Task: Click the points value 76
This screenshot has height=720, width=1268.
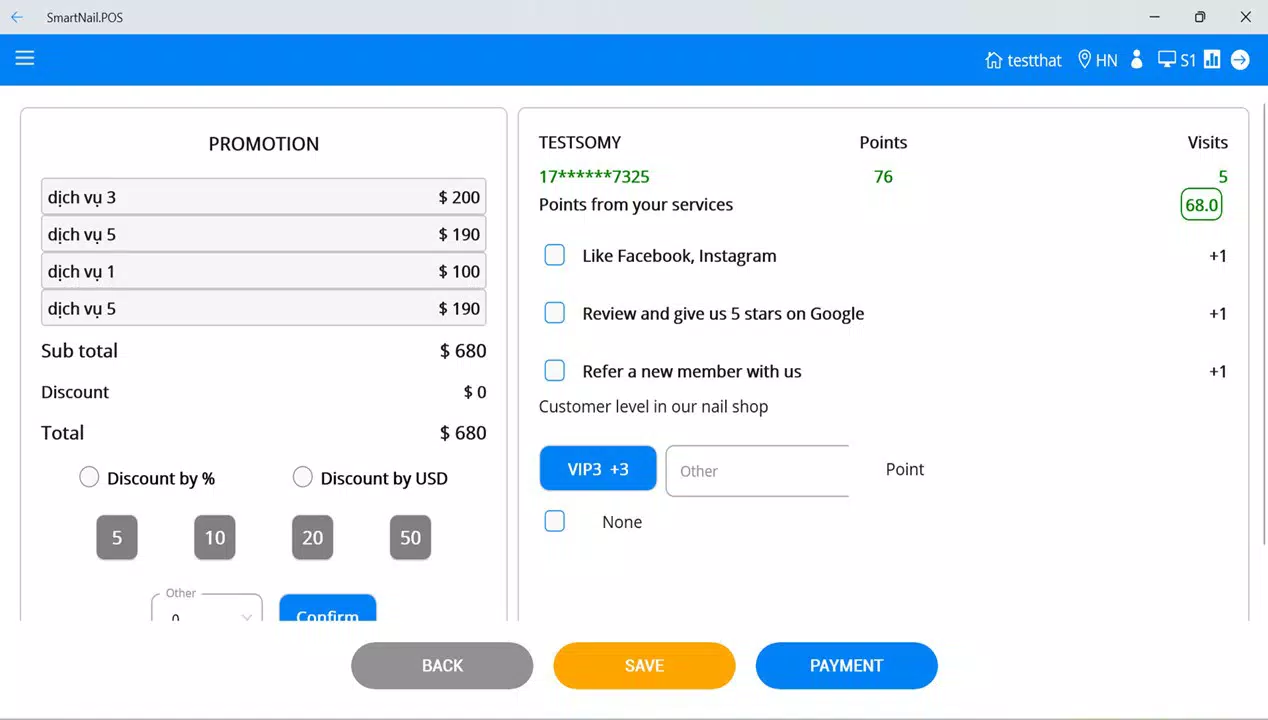Action: [x=883, y=177]
